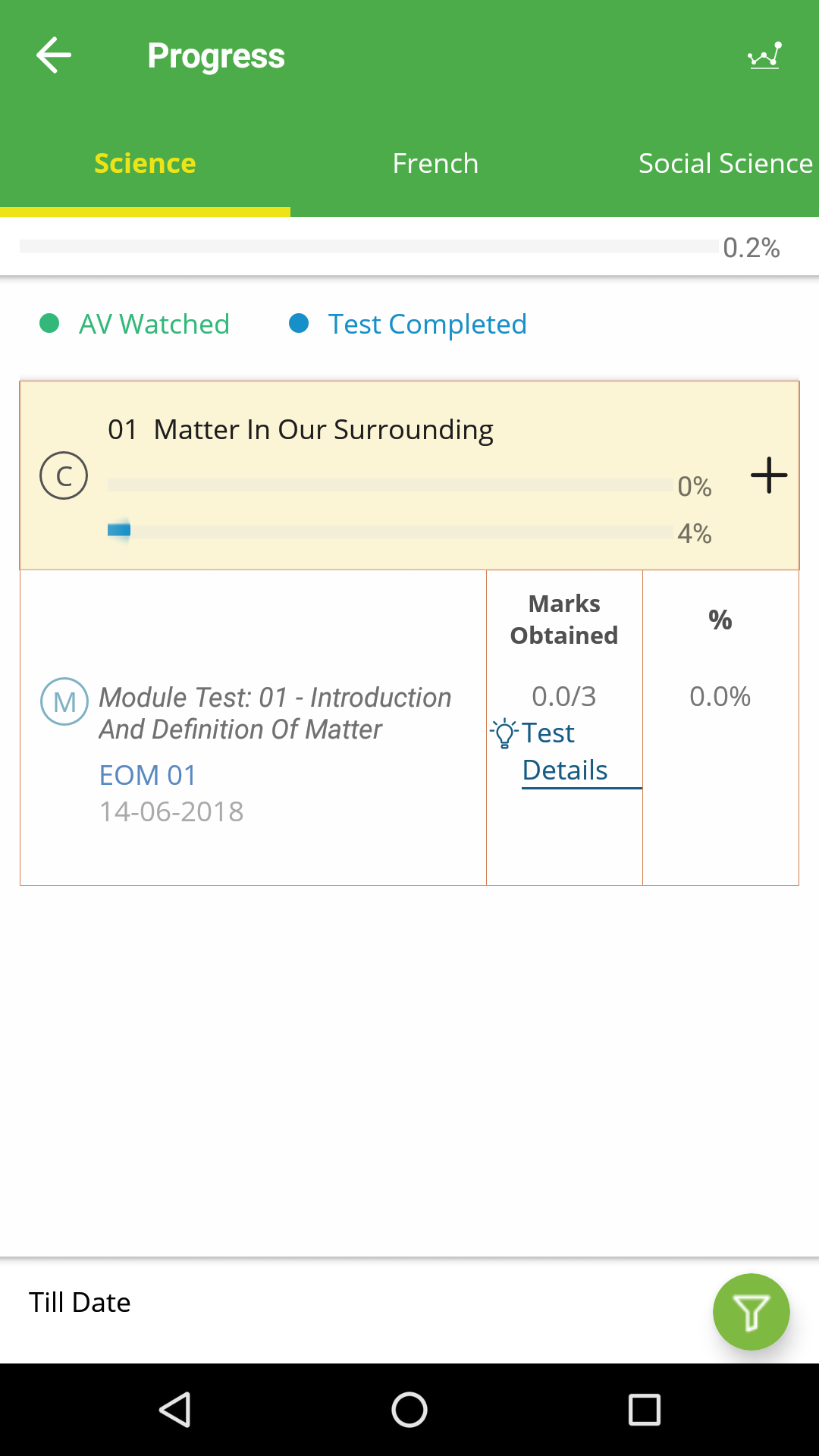Screen dimensions: 819x1456
Task: Expand chapter with the plus icon
Action: pos(769,475)
